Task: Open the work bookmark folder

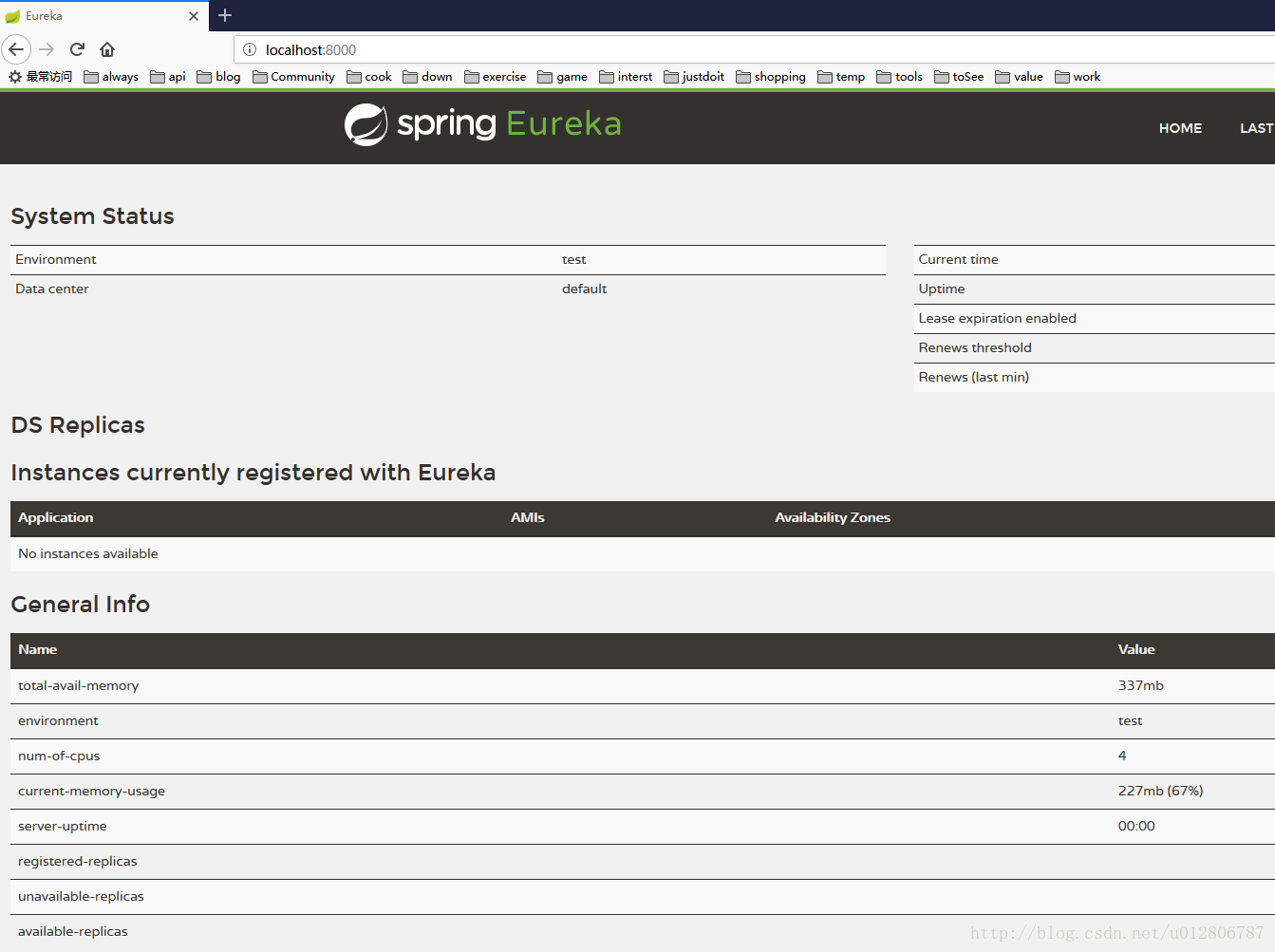Action: pyautogui.click(x=1078, y=77)
